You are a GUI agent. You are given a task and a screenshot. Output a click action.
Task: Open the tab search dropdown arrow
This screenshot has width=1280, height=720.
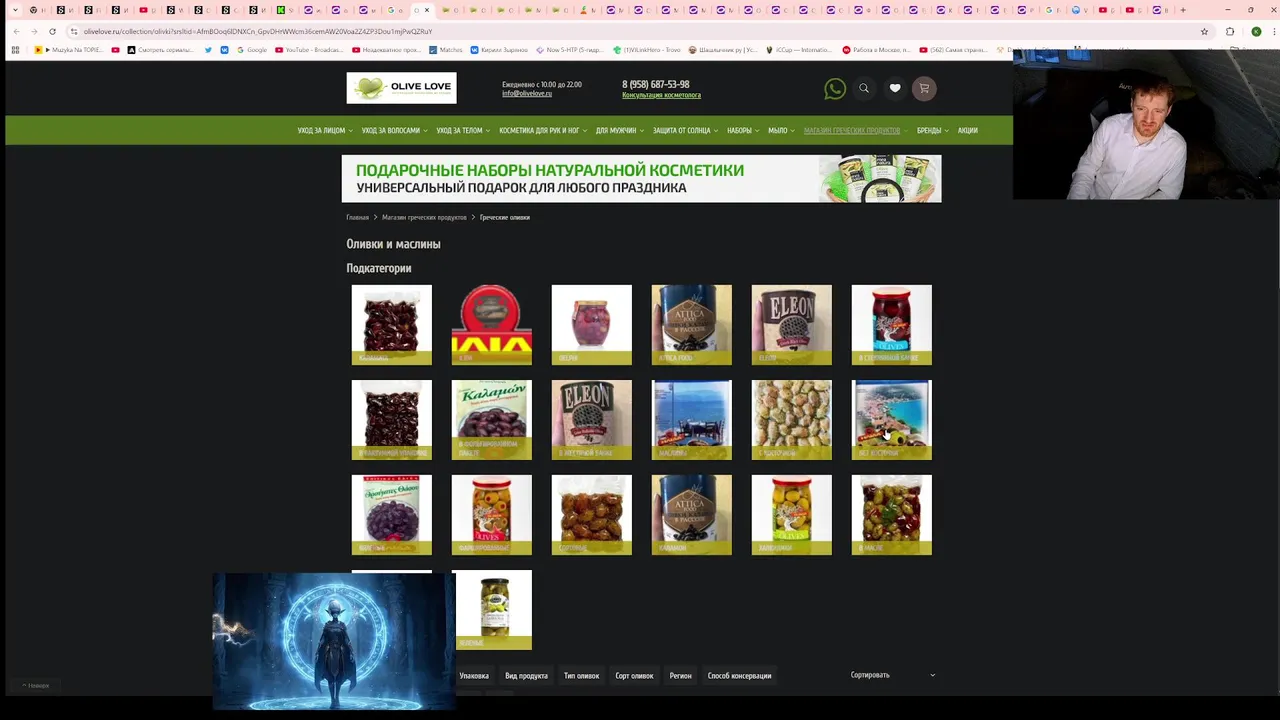pos(14,10)
